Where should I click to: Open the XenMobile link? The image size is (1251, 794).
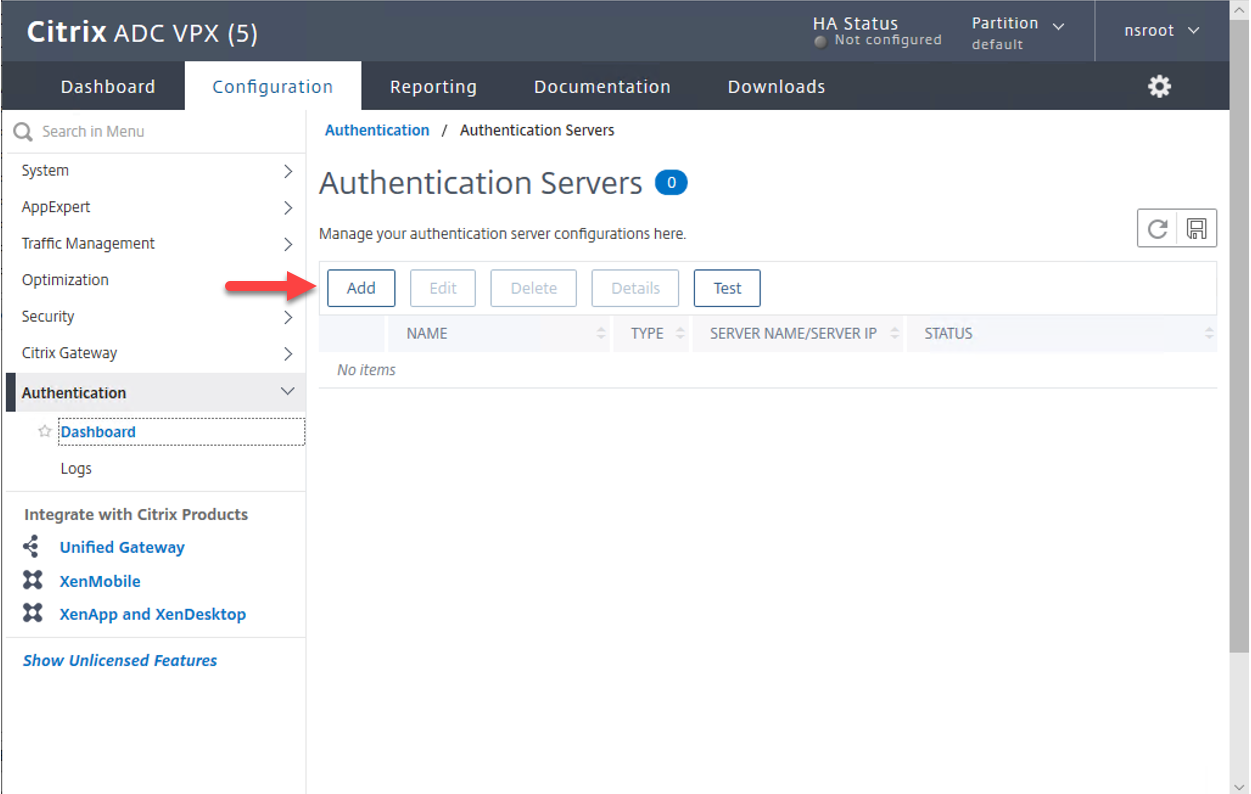point(100,581)
